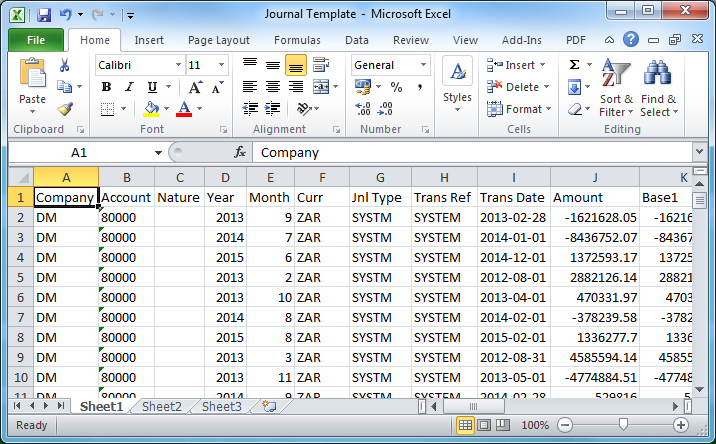Click the Wrap Text icon
Image resolution: width=716 pixels, height=444 pixels.
click(321, 65)
